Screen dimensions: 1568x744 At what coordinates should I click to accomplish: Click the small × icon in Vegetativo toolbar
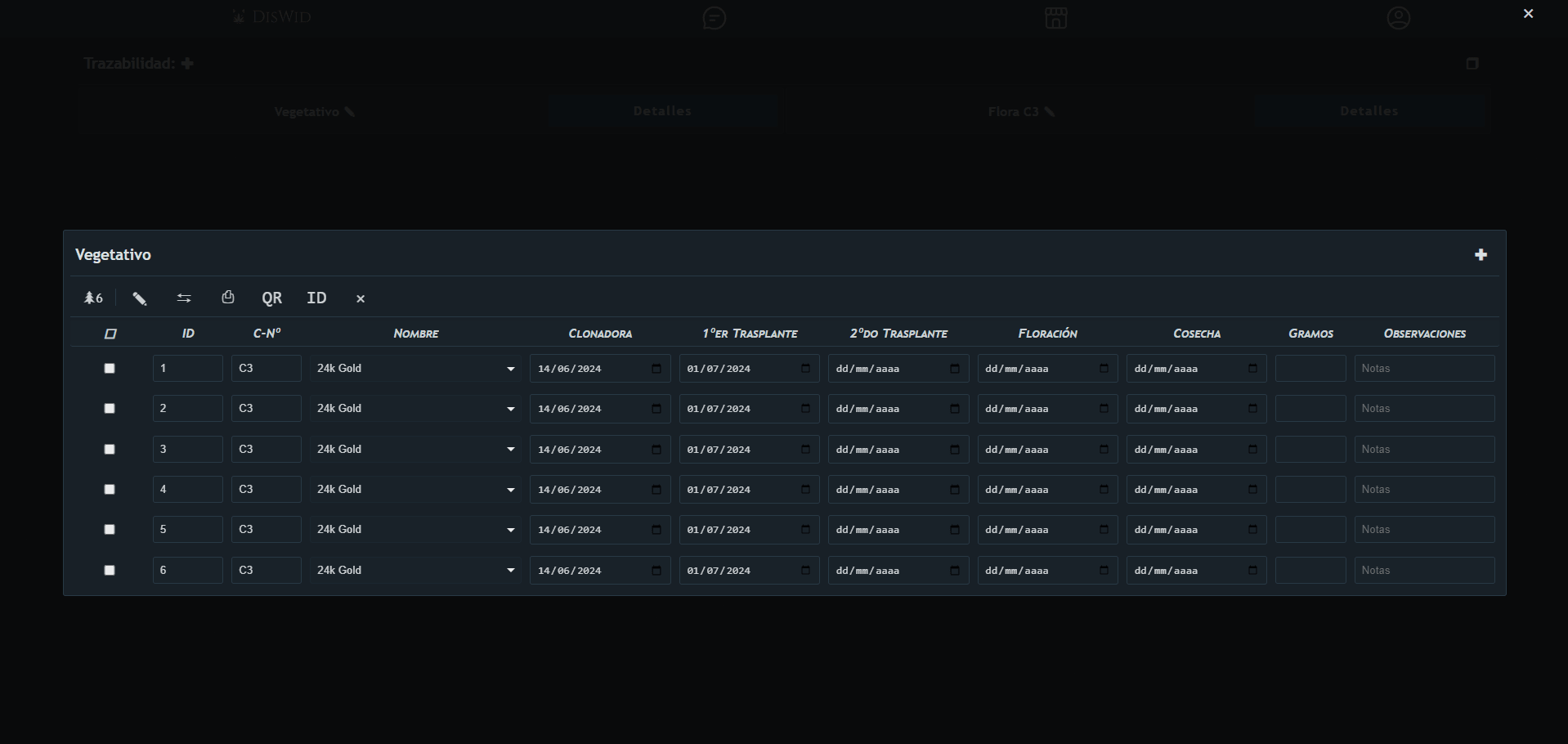[x=361, y=299]
